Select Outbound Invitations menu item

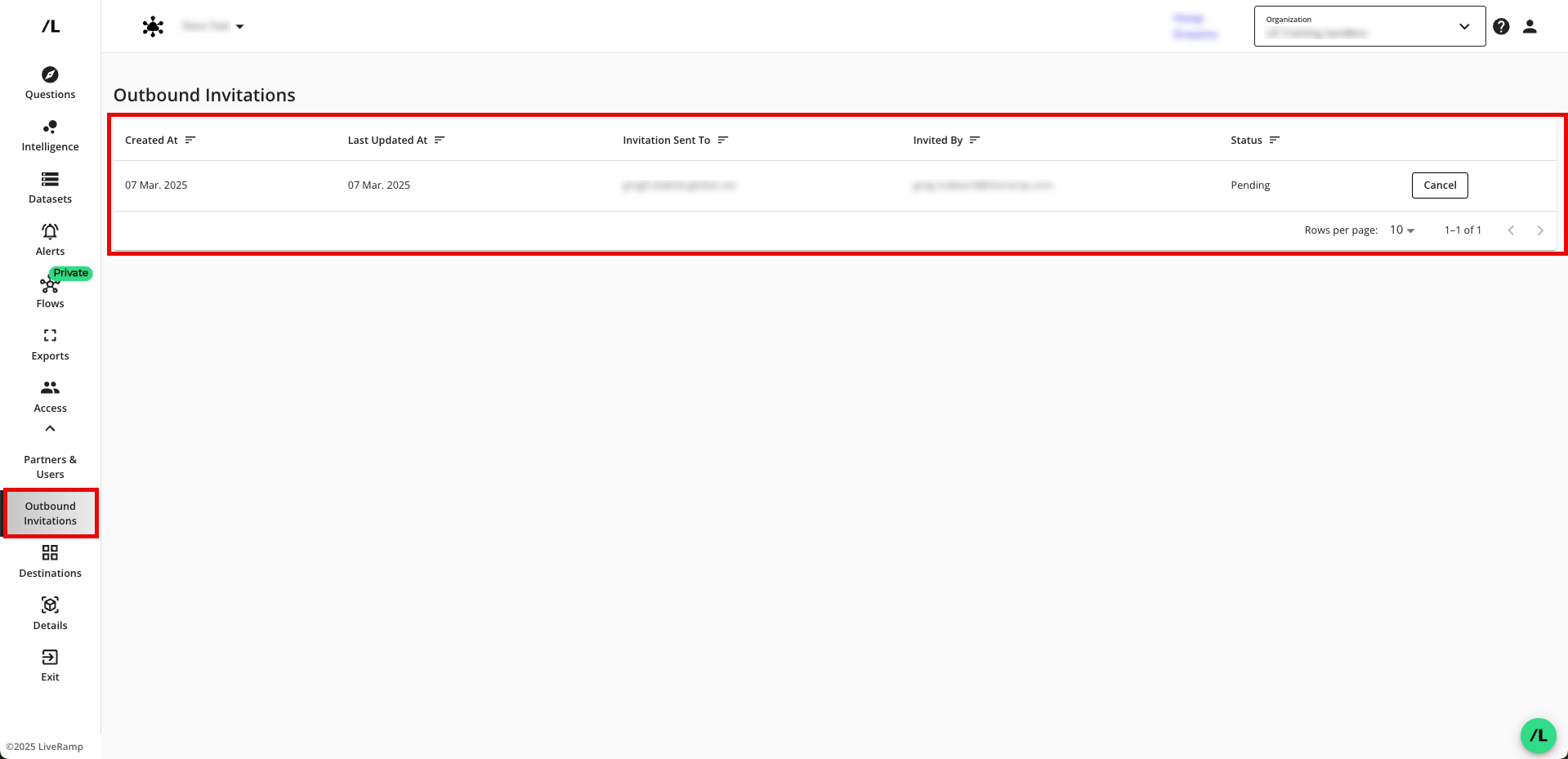pyautogui.click(x=50, y=514)
